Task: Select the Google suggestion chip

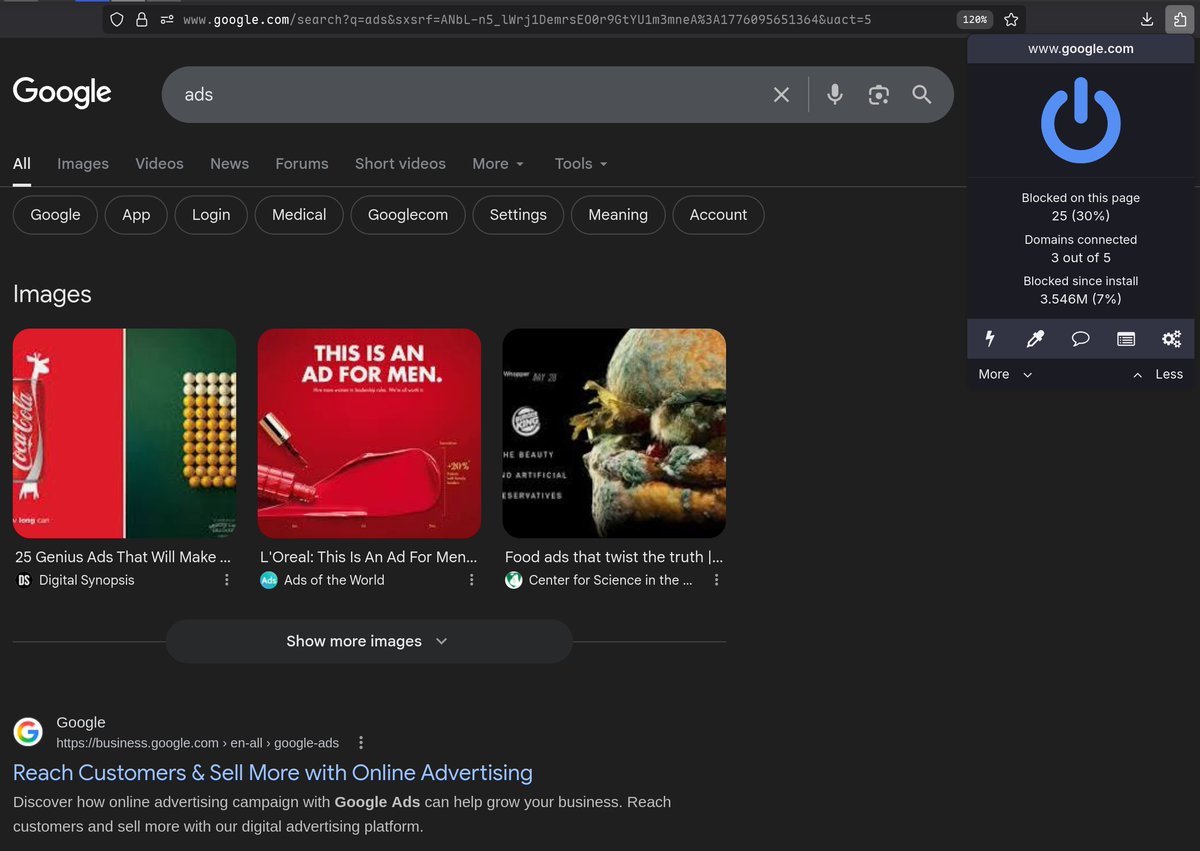Action: click(x=55, y=215)
